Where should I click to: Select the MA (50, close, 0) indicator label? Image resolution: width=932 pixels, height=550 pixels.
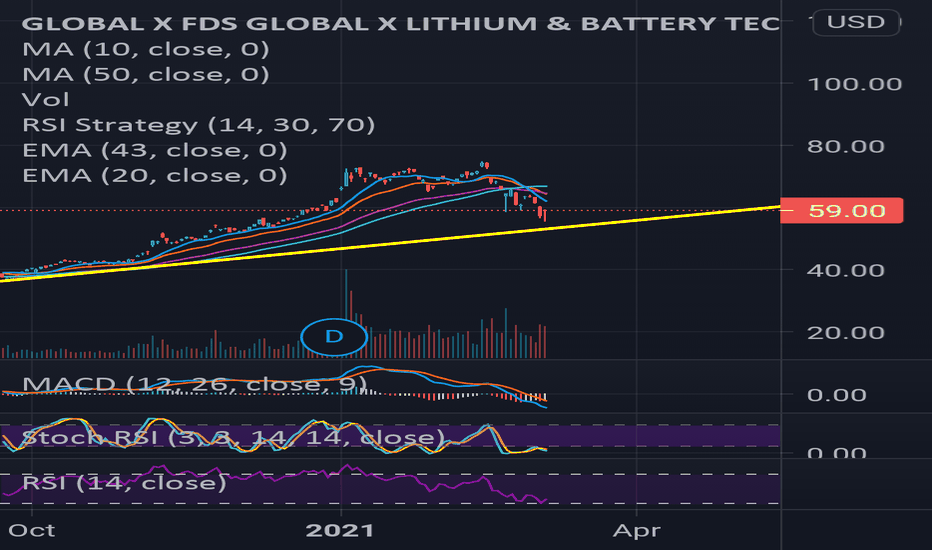point(146,74)
